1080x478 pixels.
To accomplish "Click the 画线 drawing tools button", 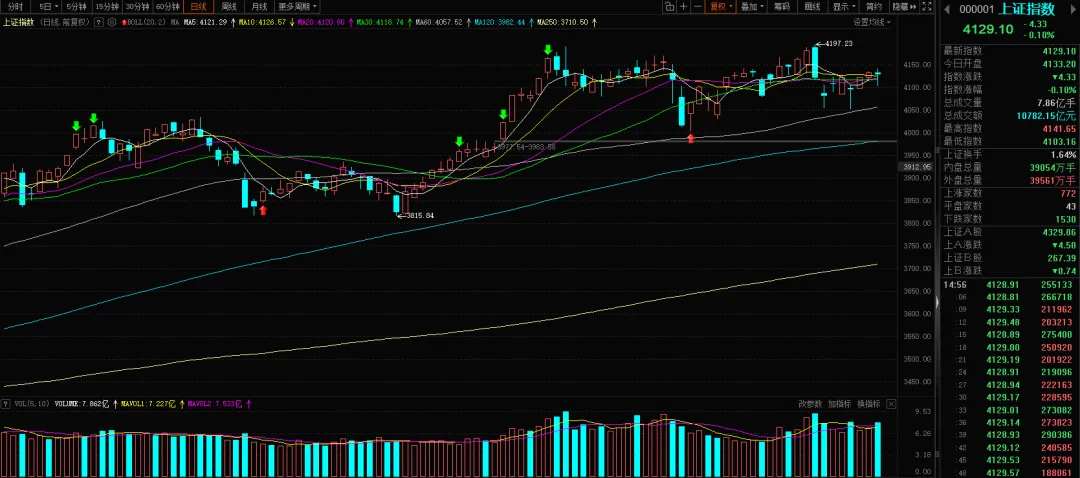I will pos(813,7).
